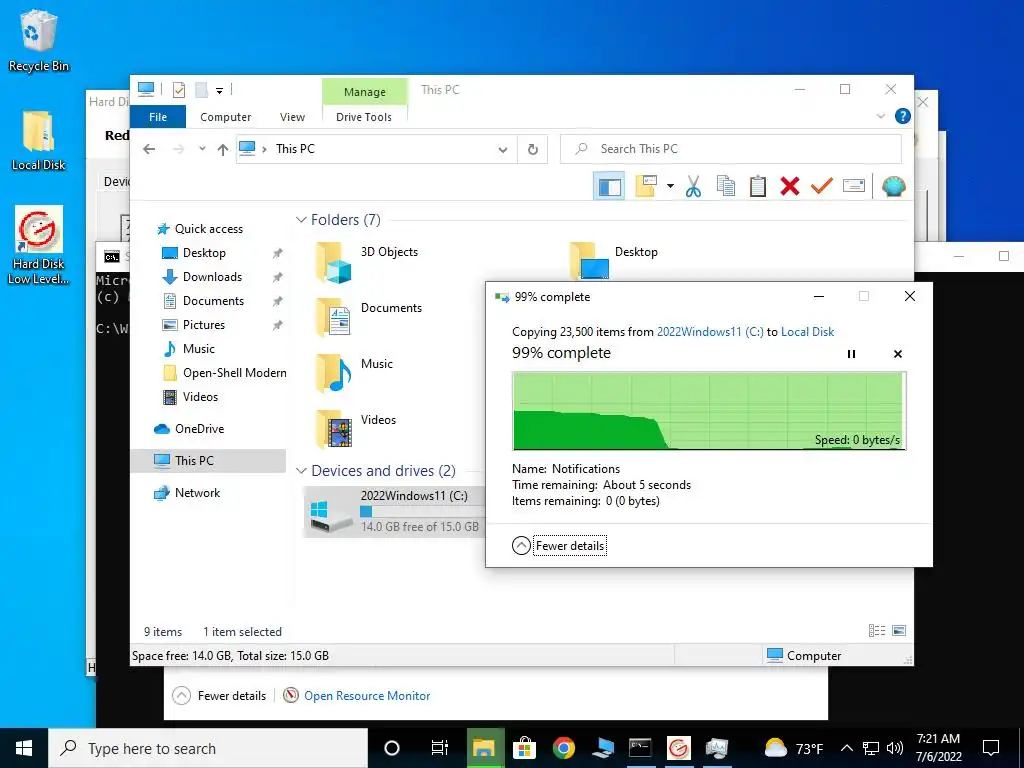This screenshot has width=1024, height=768.
Task: Click the red X Delete icon in the toolbar
Action: coord(790,186)
